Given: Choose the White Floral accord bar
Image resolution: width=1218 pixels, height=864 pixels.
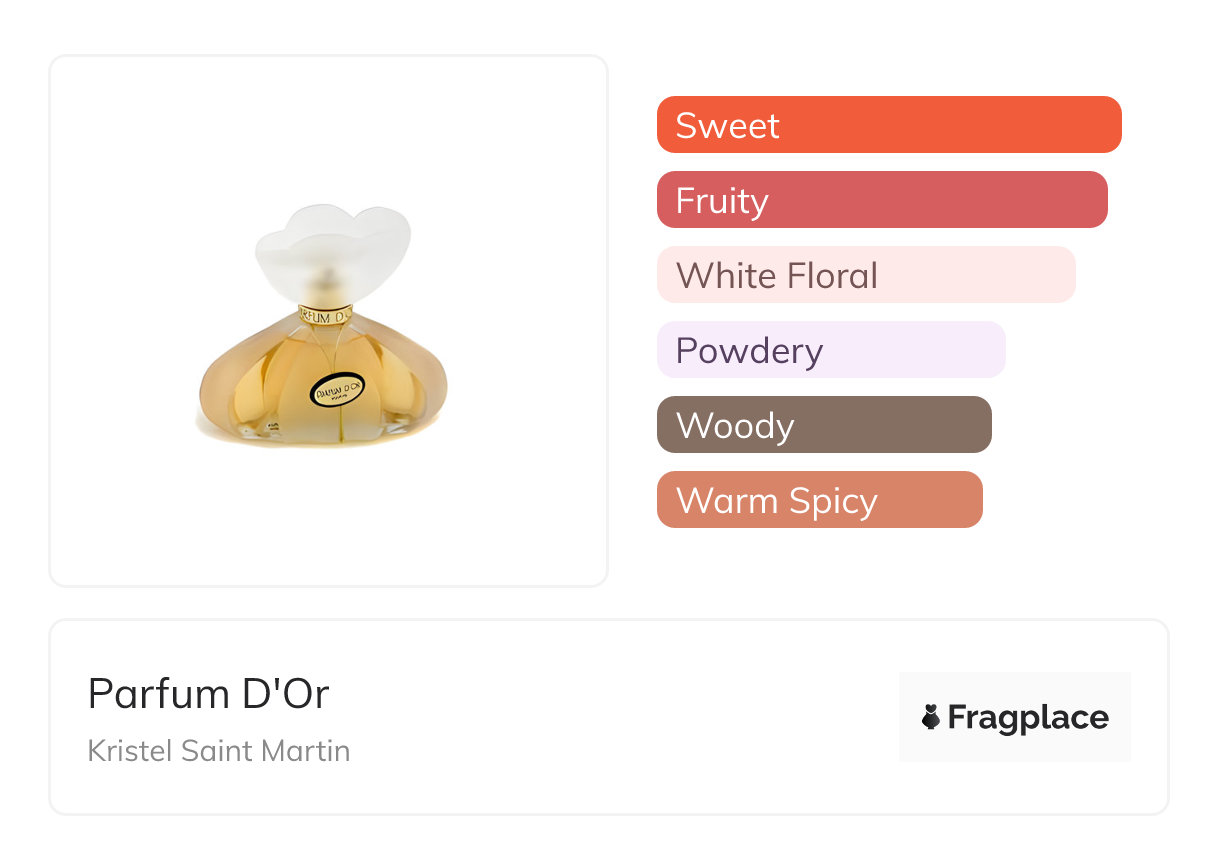Looking at the screenshot, I should (865, 275).
